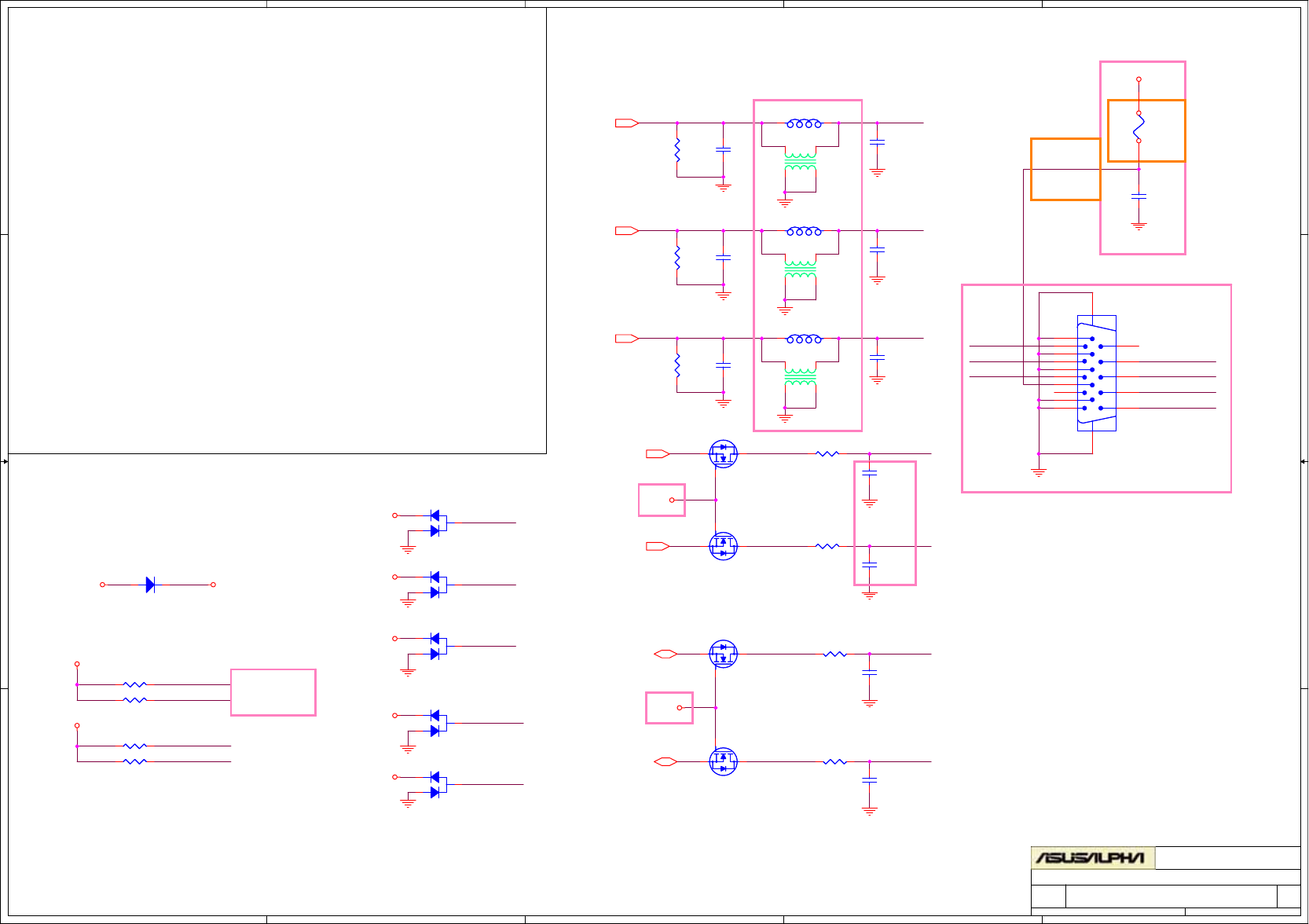
Task: Select the hexagonal bidirectional port above the lowest MOSFET
Action: (x=665, y=654)
